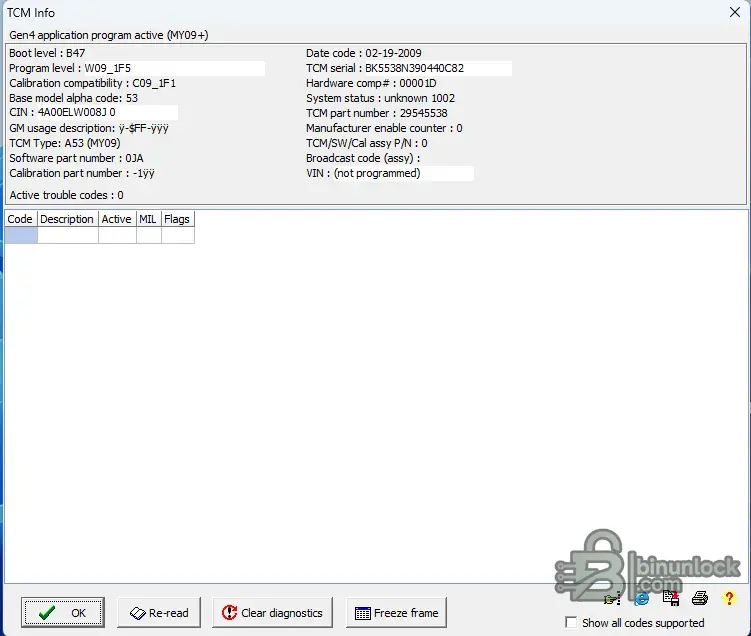
Task: Click System status : unknown 1002 text
Action: [x=380, y=98]
